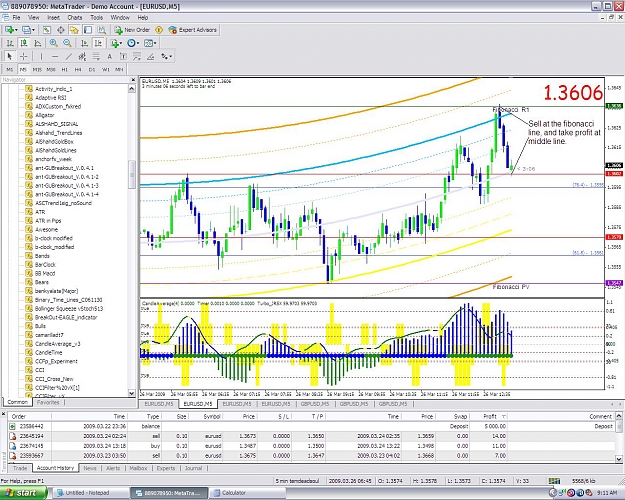This screenshot has height=500, width=625.
Task: Switch chart timeframe to H1
Action: [x=65, y=69]
